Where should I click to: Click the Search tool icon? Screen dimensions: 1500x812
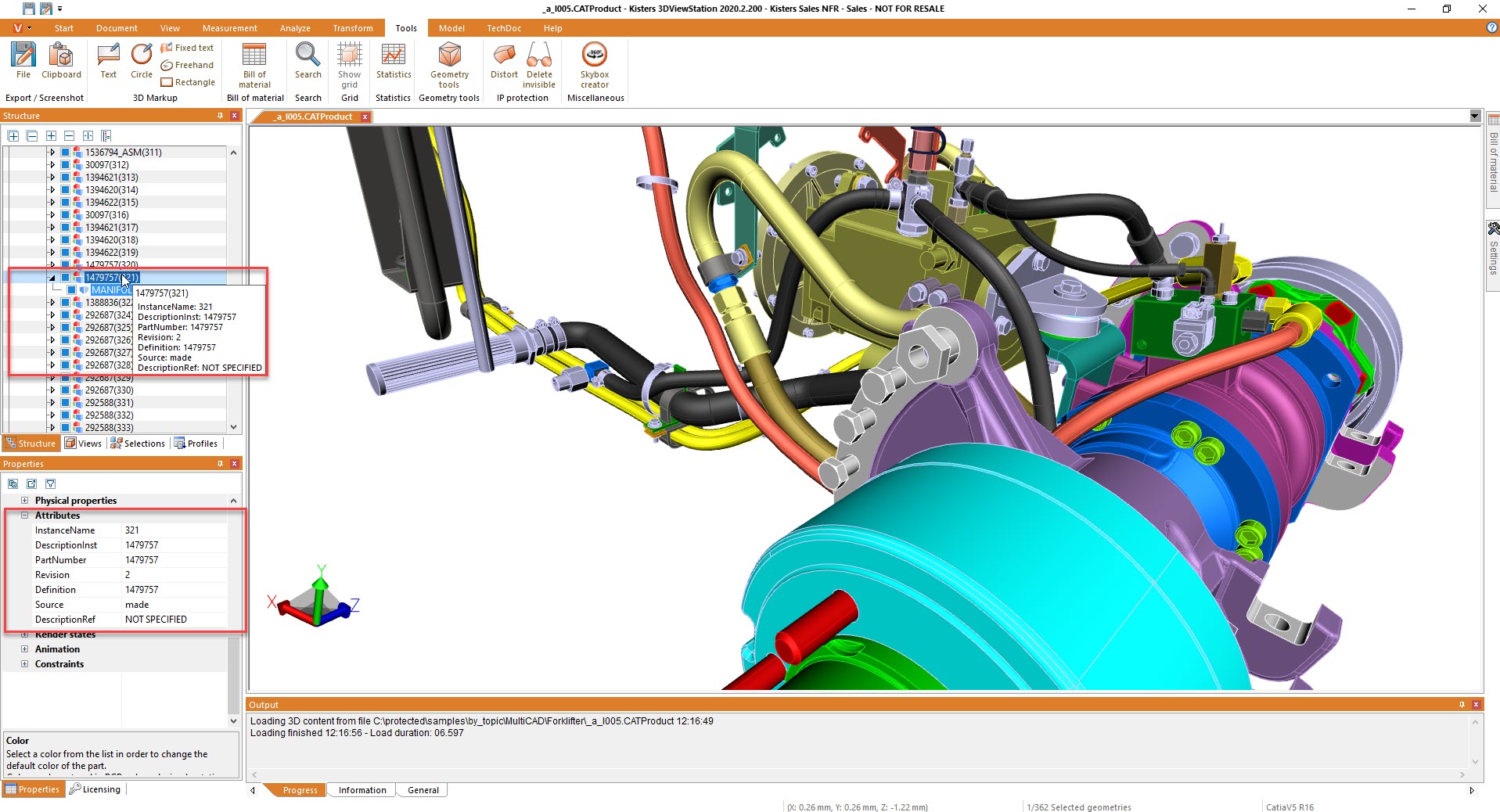(x=308, y=60)
